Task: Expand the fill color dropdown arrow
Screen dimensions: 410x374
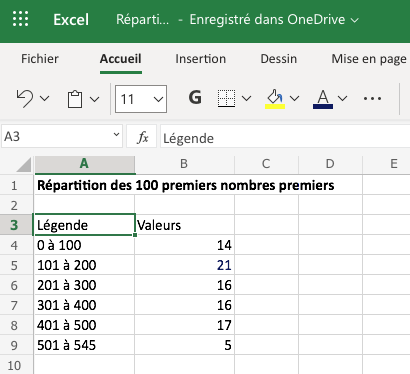Action: point(294,98)
